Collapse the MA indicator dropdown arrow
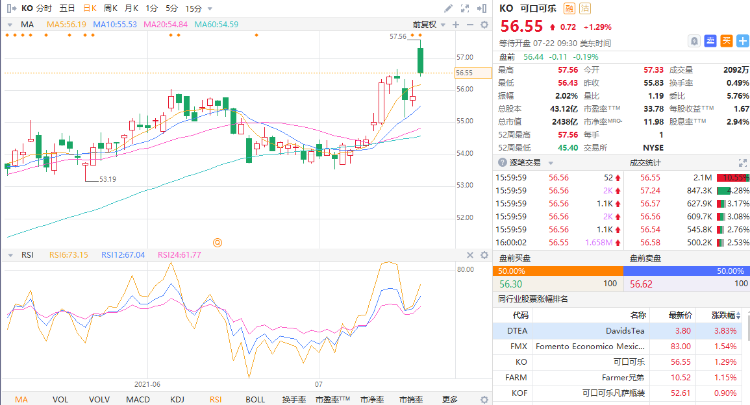 10,23
